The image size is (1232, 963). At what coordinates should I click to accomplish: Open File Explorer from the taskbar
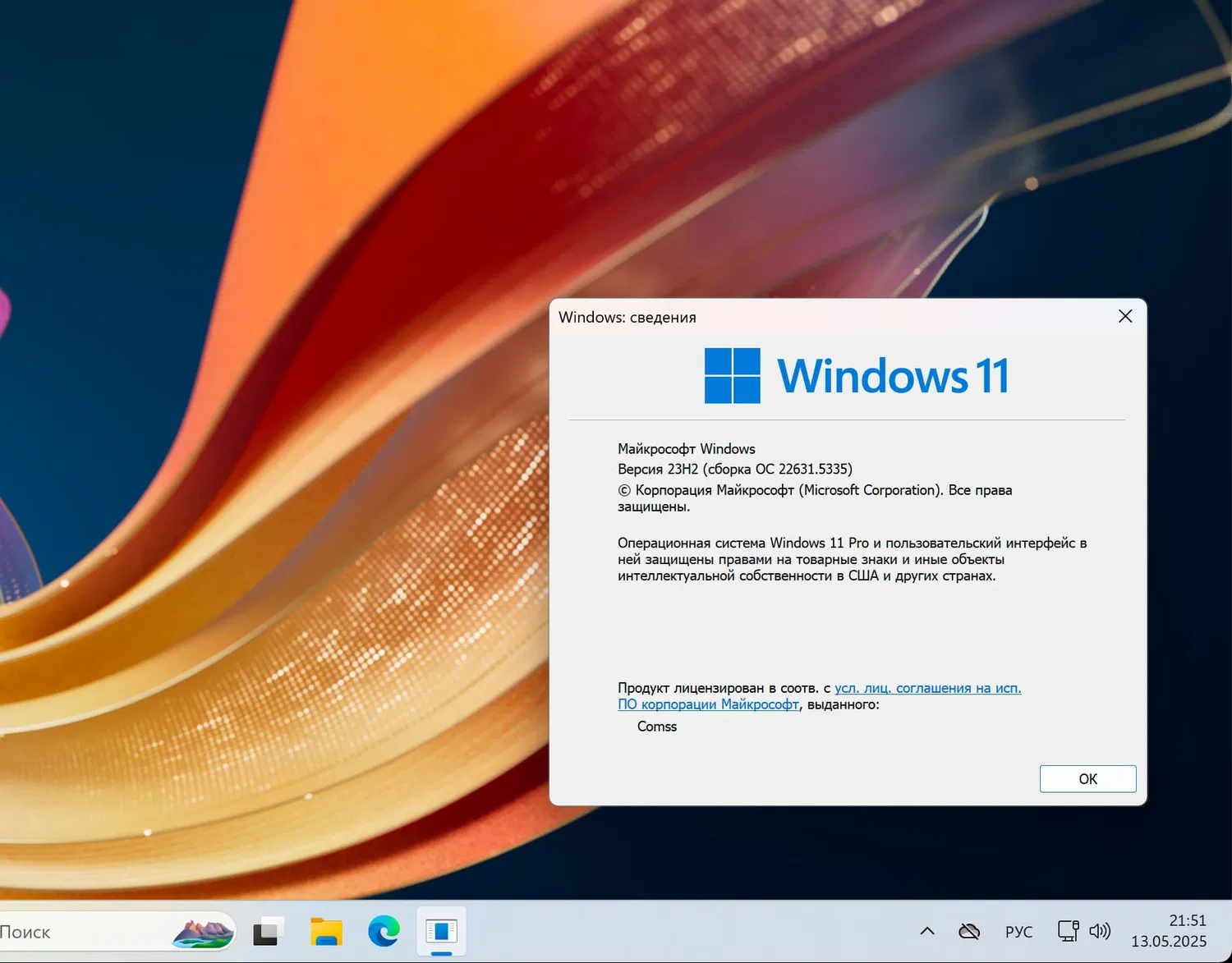click(x=325, y=931)
